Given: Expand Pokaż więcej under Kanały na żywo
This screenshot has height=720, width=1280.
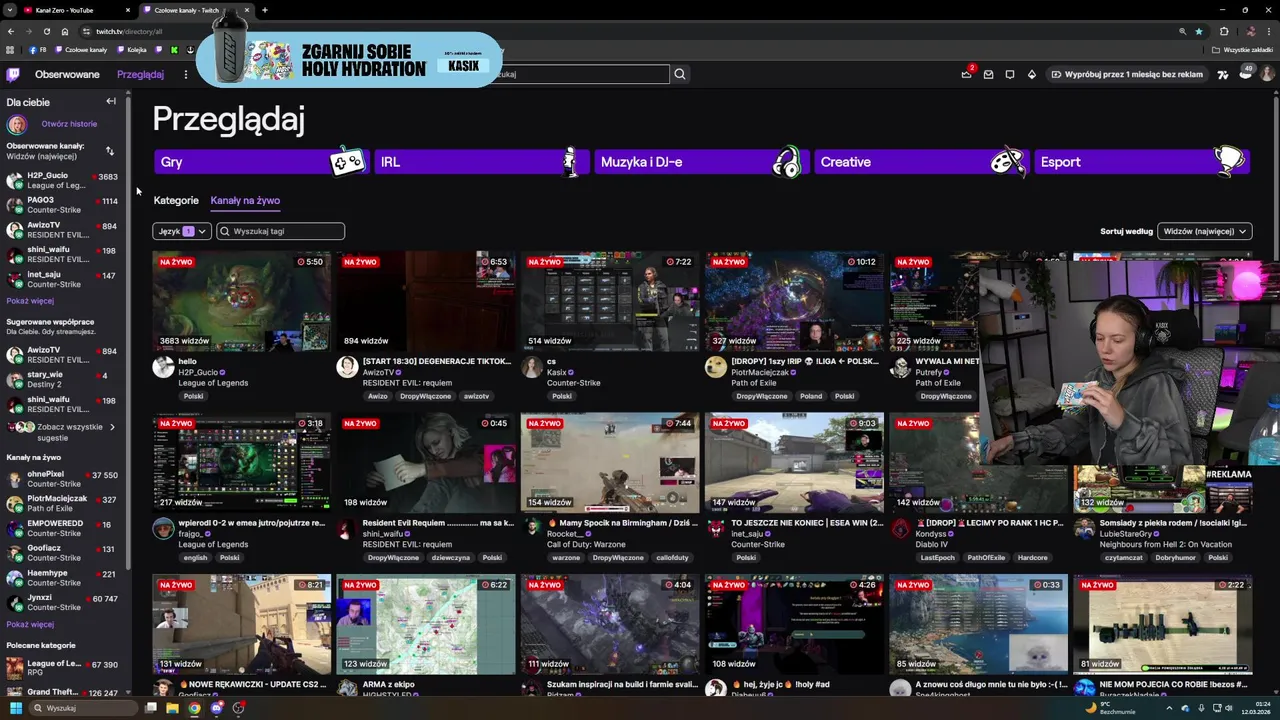Looking at the screenshot, I should pyautogui.click(x=30, y=624).
